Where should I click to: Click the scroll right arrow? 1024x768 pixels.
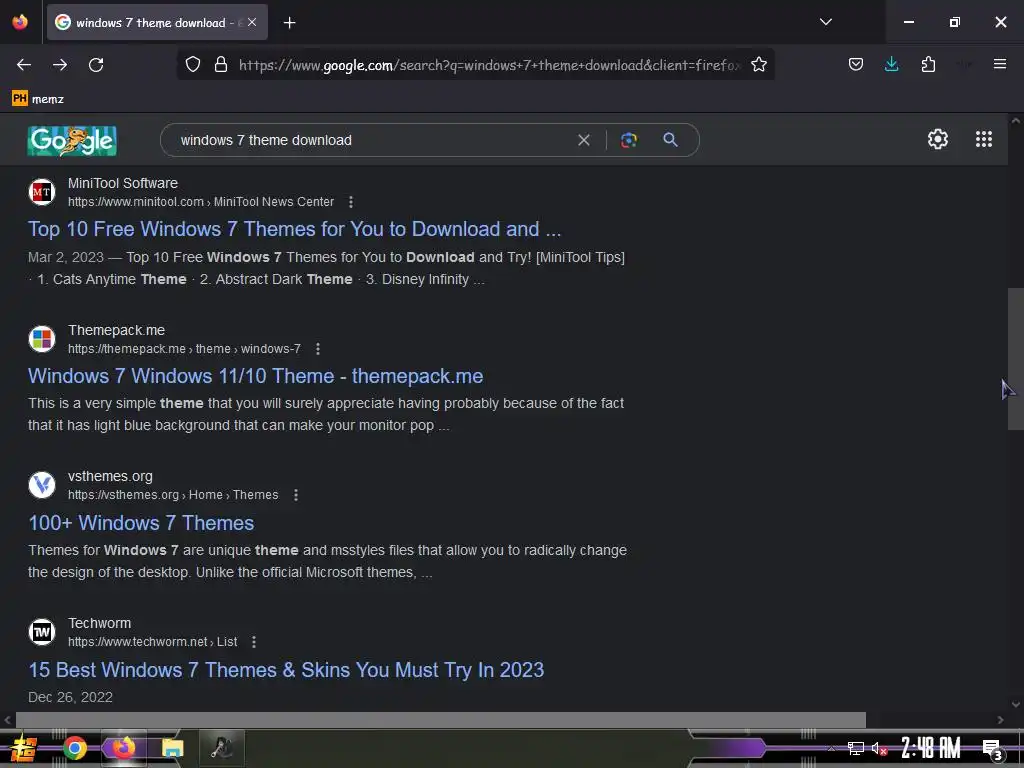(1000, 720)
